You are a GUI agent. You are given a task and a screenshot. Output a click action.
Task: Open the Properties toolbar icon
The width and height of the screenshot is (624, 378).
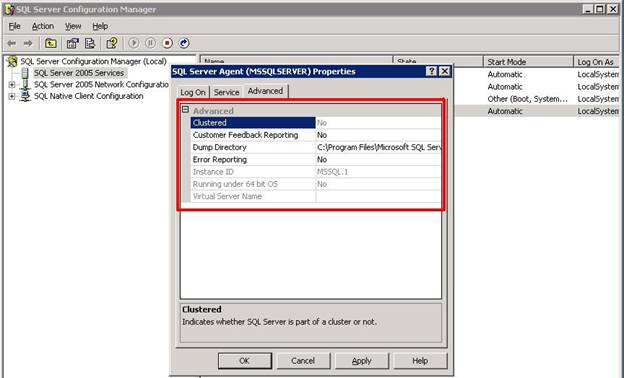click(x=72, y=43)
